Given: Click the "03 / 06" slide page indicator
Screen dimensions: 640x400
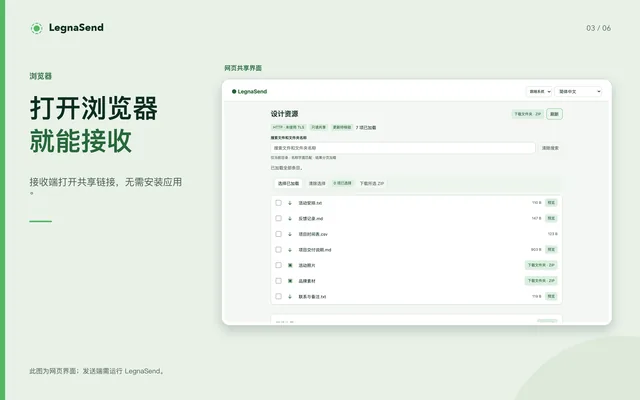Looking at the screenshot, I should [x=598, y=28].
